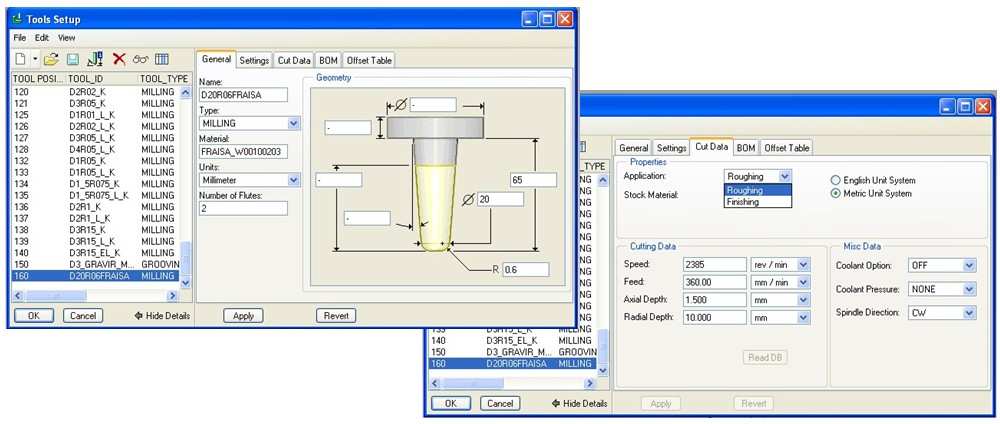Click the Number of Flutes field
This screenshot has height=424, width=1000.
pyautogui.click(x=244, y=208)
